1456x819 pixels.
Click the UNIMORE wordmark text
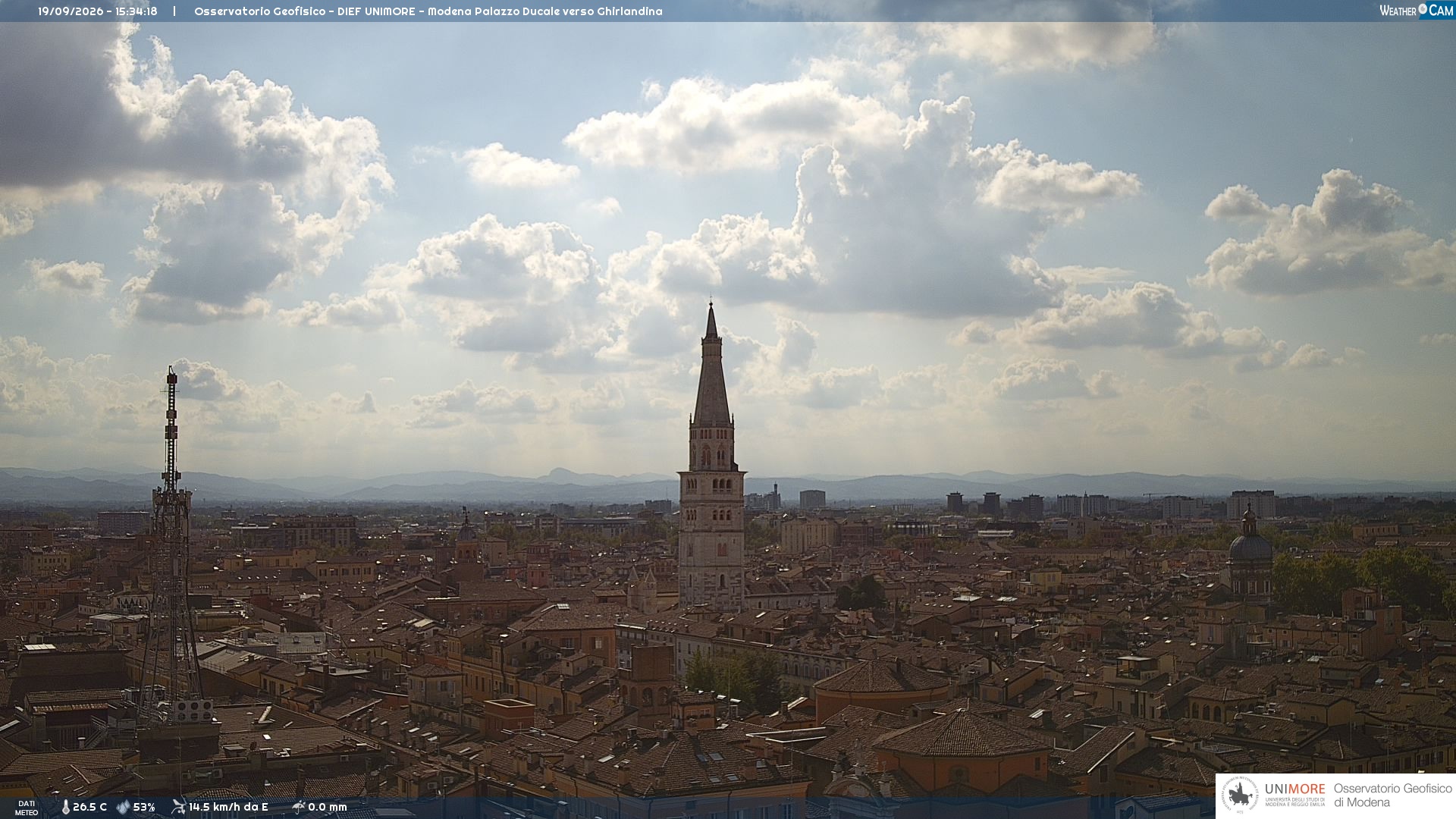tap(1294, 789)
